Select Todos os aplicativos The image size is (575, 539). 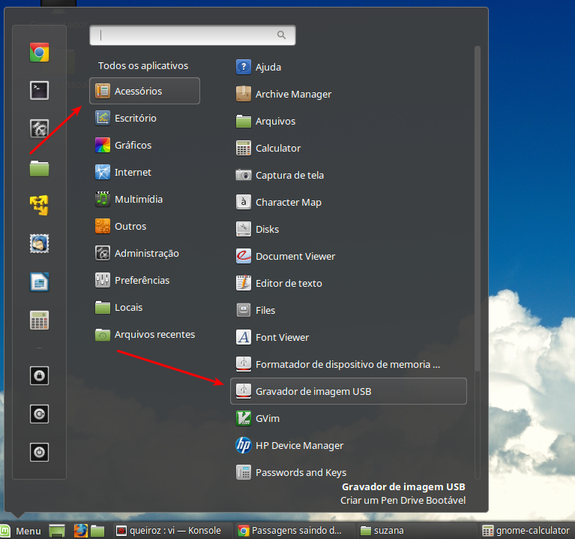(143, 66)
